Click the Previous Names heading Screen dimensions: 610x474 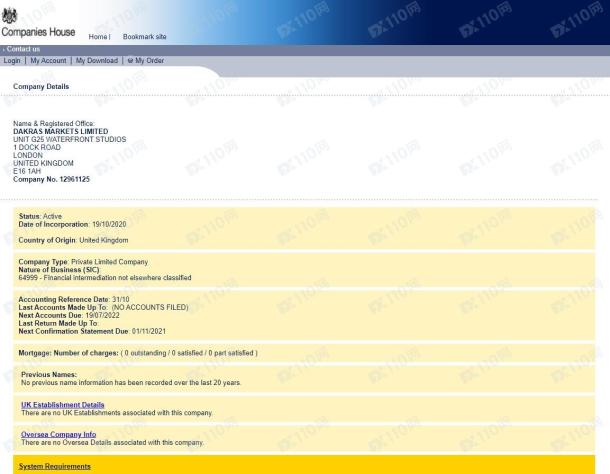49,375
